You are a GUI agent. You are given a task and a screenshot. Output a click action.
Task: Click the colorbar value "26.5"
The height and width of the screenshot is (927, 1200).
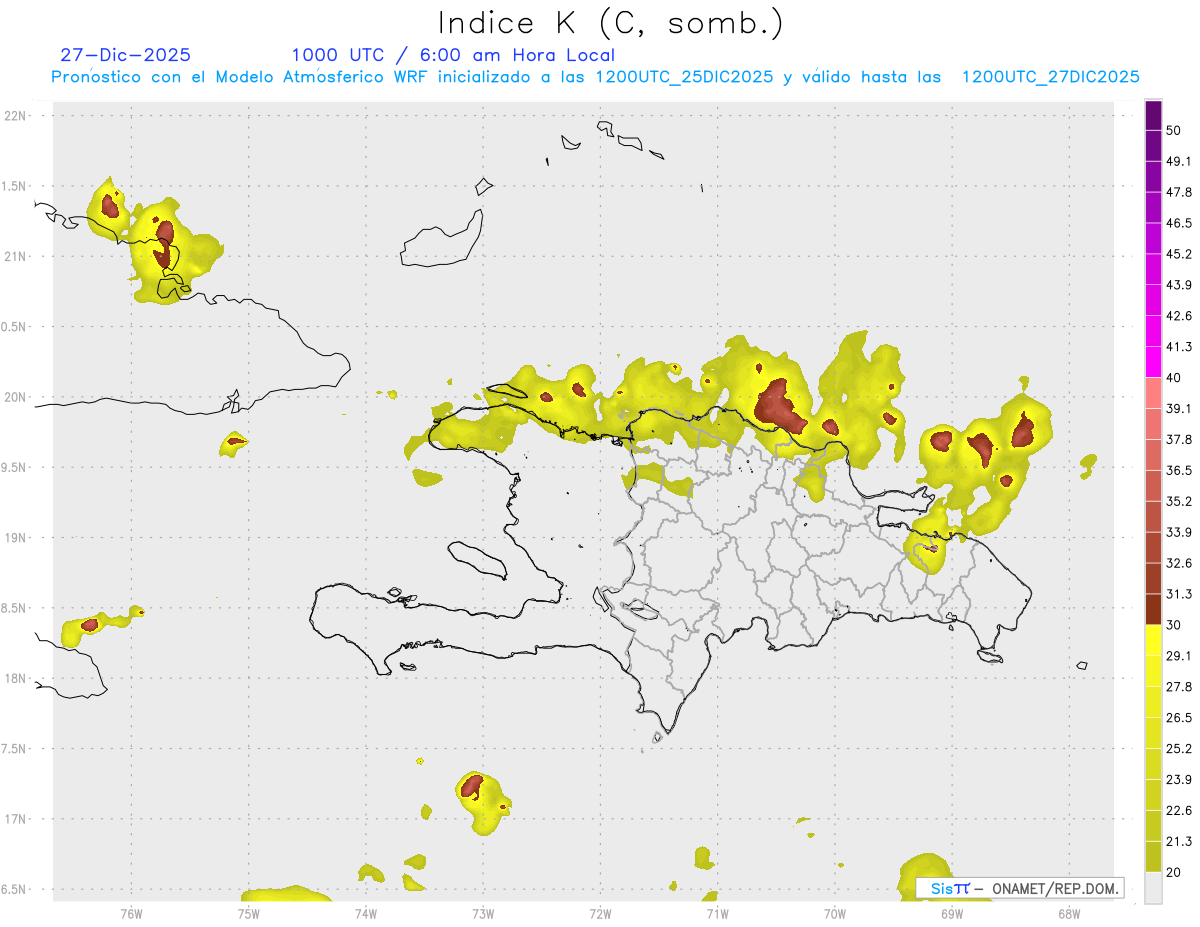click(x=1178, y=718)
